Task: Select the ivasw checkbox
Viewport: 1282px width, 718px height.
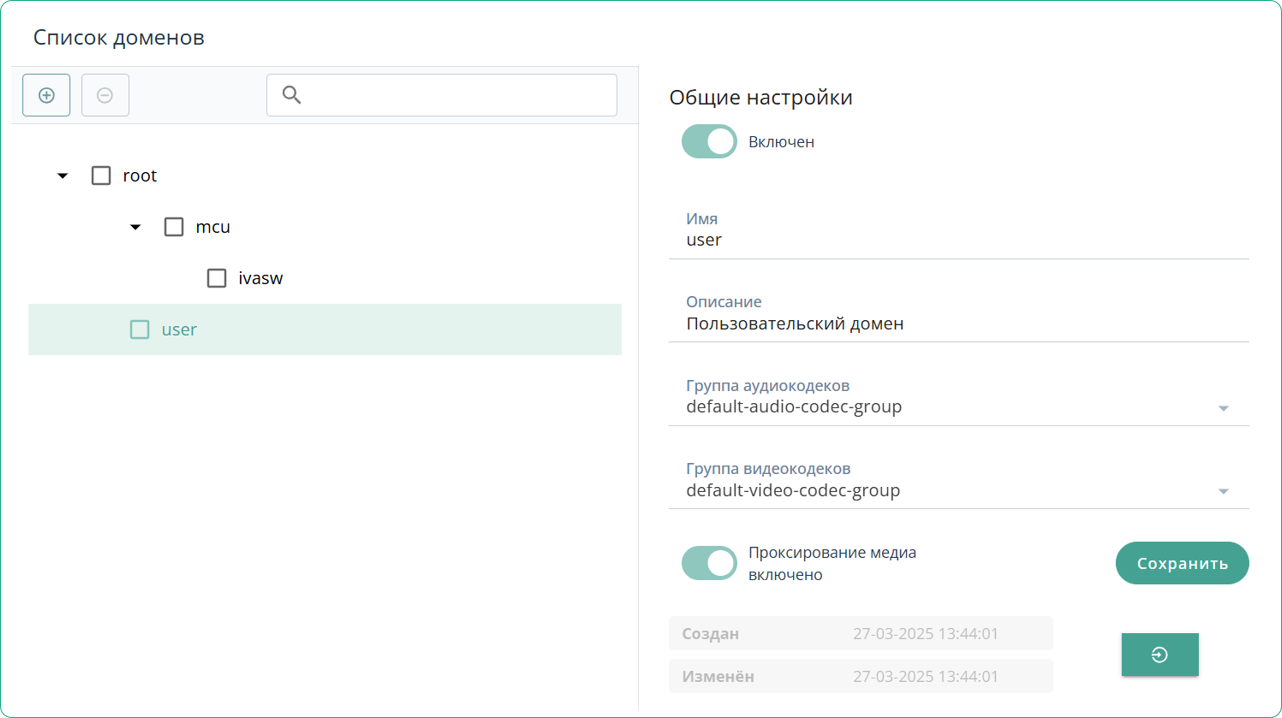Action: (x=217, y=278)
